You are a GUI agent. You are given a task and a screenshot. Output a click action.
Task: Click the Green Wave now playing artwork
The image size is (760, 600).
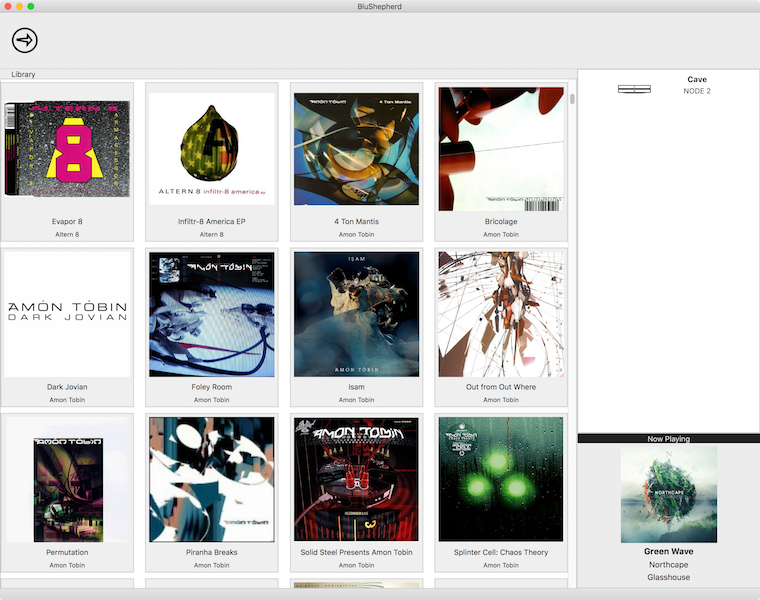click(668, 494)
